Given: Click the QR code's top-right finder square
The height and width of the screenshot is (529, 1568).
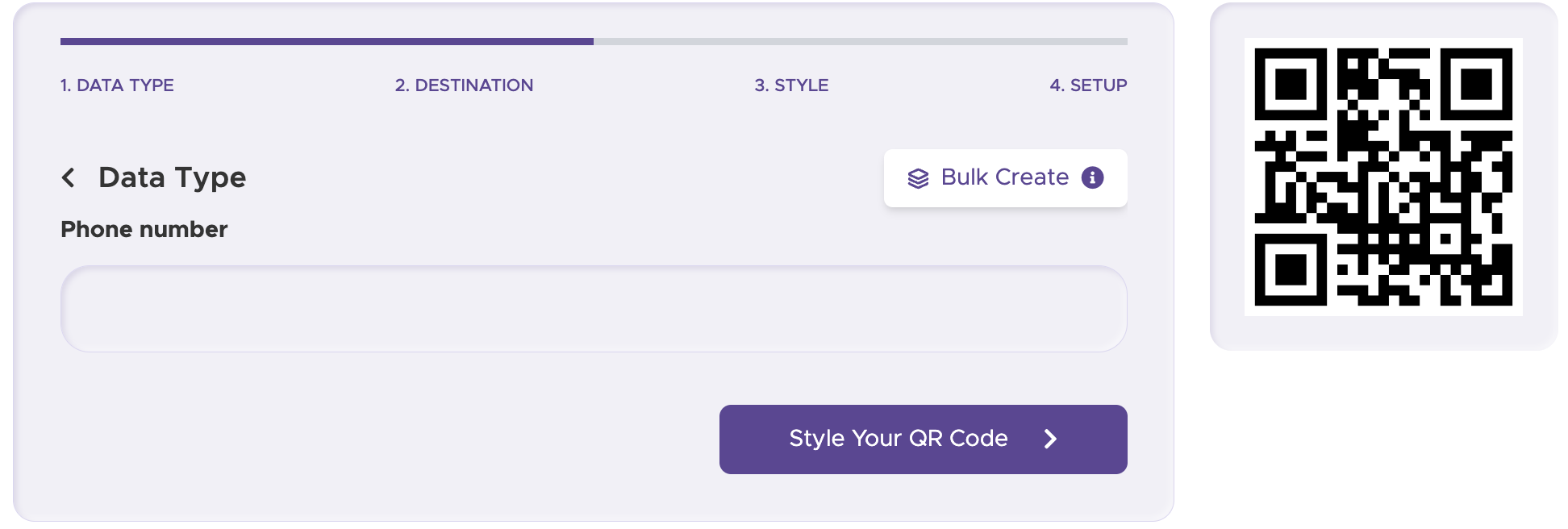Looking at the screenshot, I should (1476, 84).
